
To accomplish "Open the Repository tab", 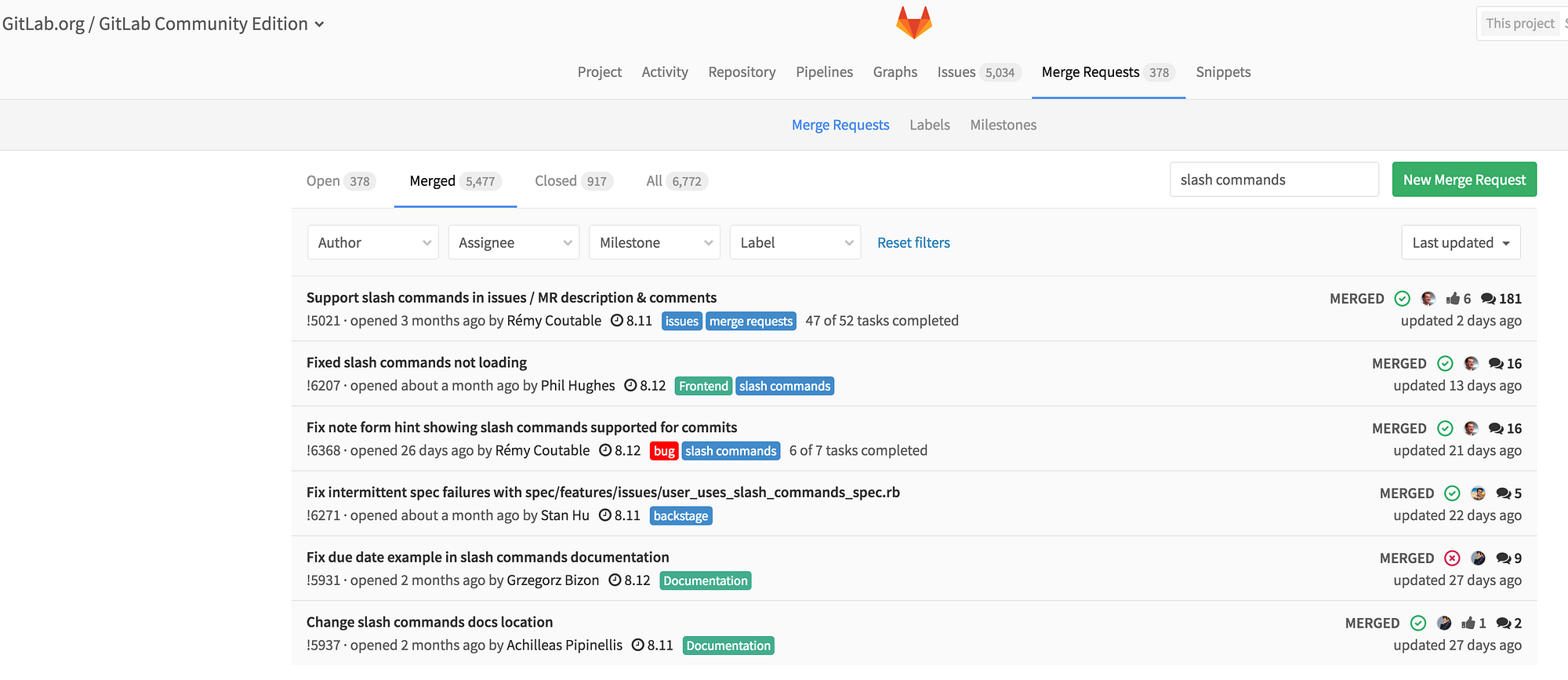I will [742, 72].
